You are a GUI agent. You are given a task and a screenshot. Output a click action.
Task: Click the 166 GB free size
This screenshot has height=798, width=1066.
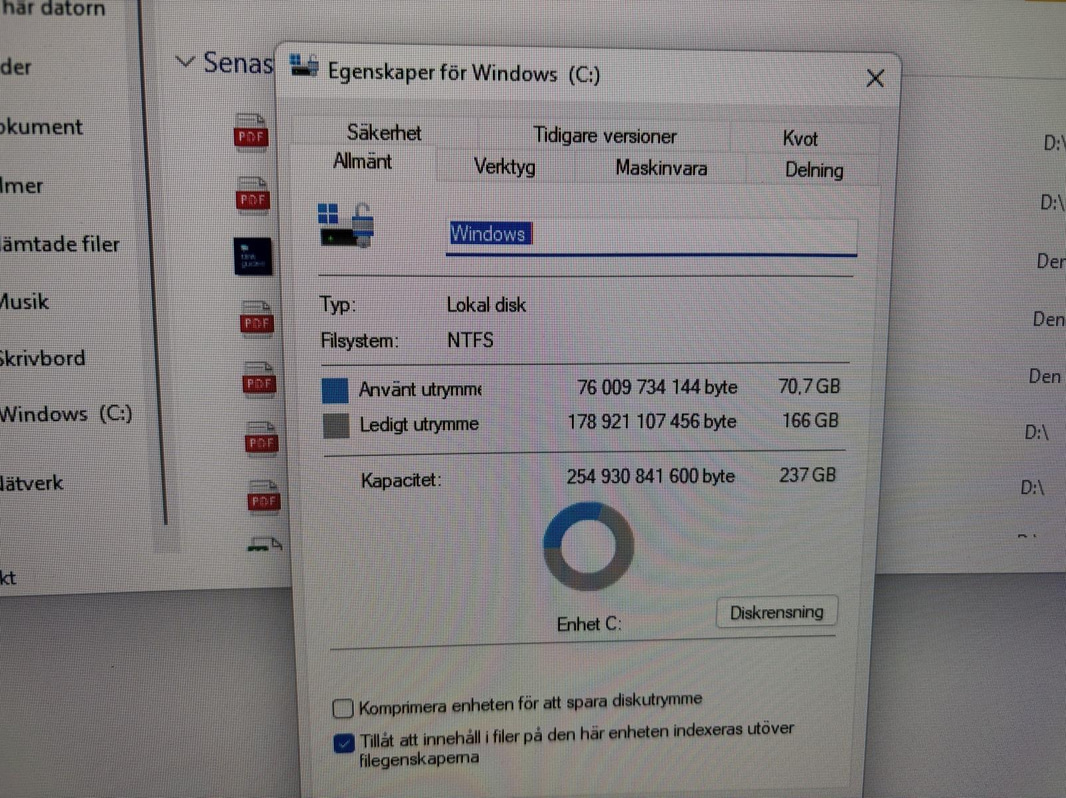coord(810,420)
